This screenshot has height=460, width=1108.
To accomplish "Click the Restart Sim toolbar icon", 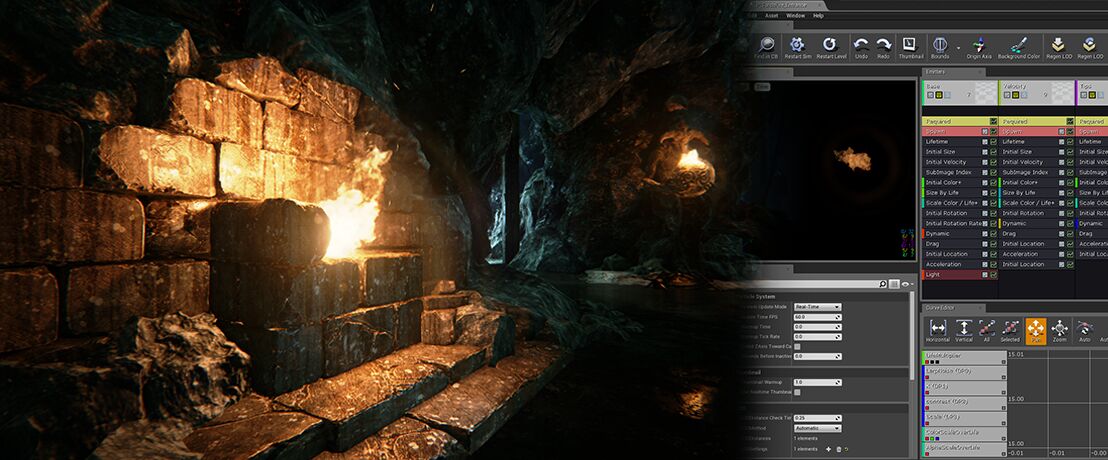I will click(x=797, y=46).
